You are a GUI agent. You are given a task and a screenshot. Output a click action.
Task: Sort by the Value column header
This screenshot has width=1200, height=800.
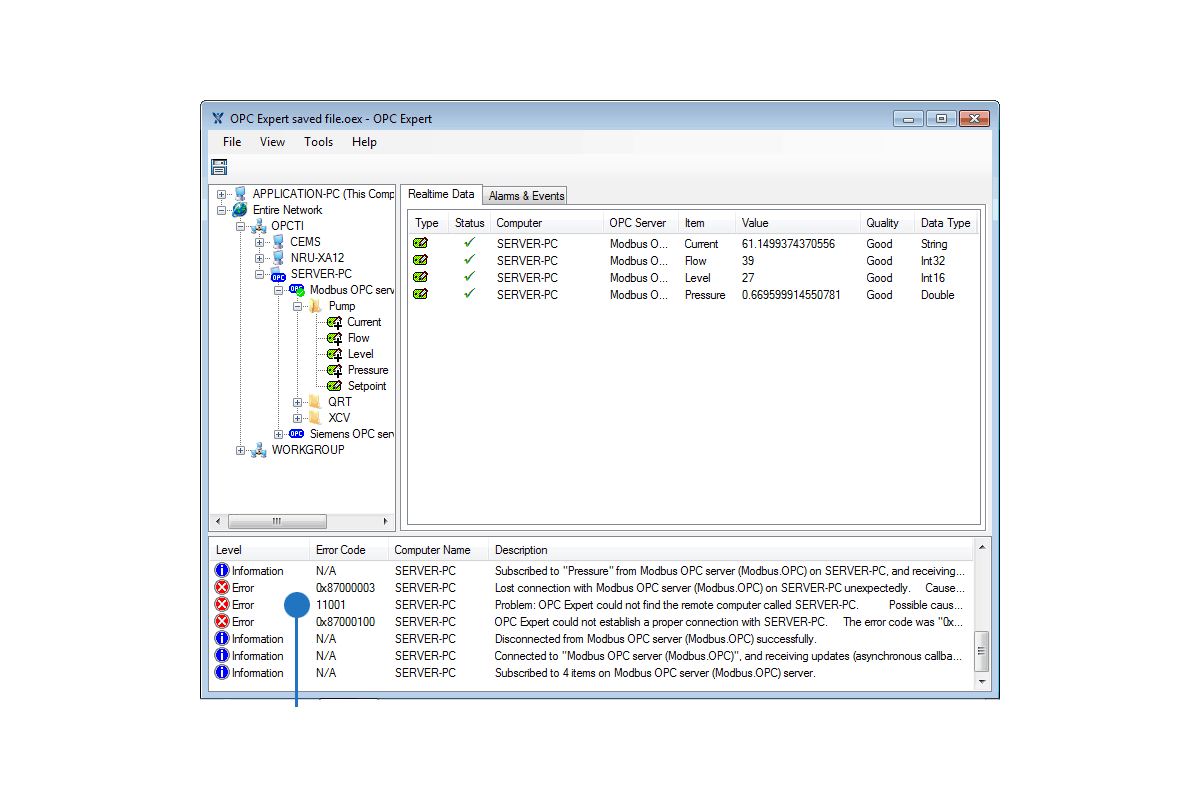[798, 223]
